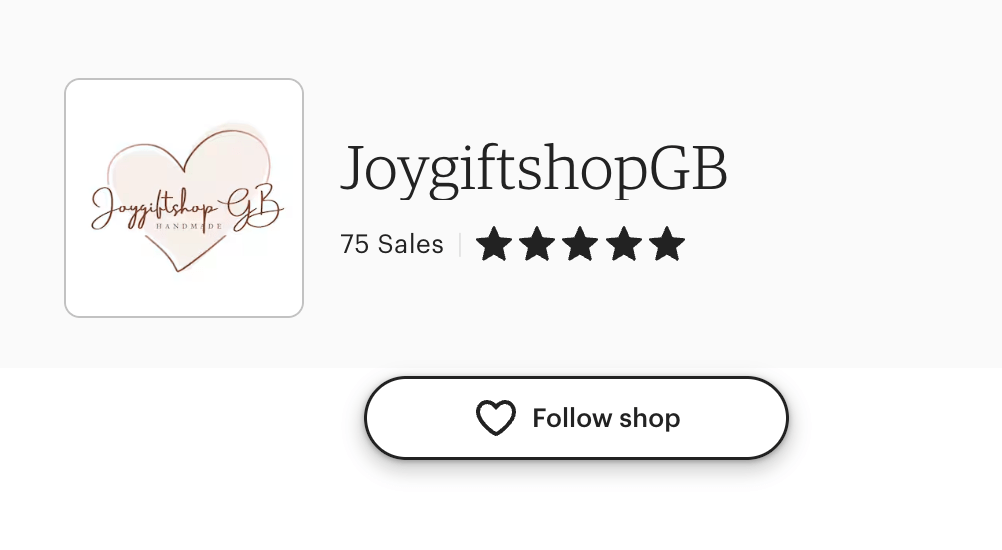Click the divider between sales and stars

click(460, 244)
